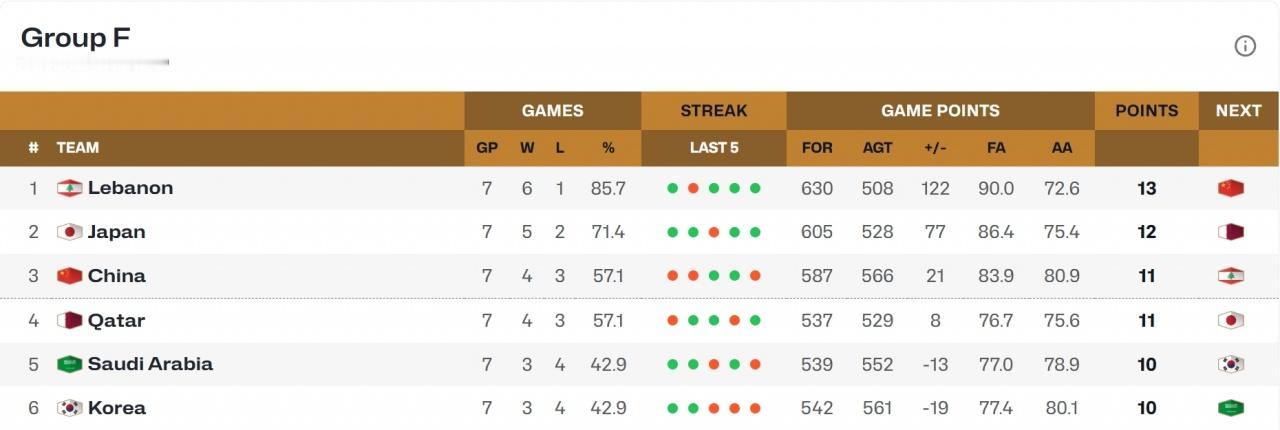Image resolution: width=1280 pixels, height=430 pixels.
Task: Click the orange loss dot in Lebanon's streak
Action: [693, 188]
